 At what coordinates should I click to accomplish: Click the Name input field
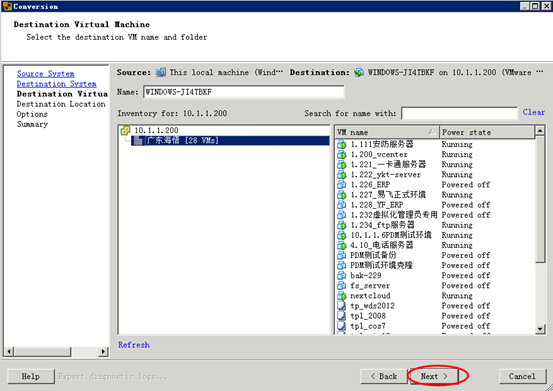click(x=243, y=92)
